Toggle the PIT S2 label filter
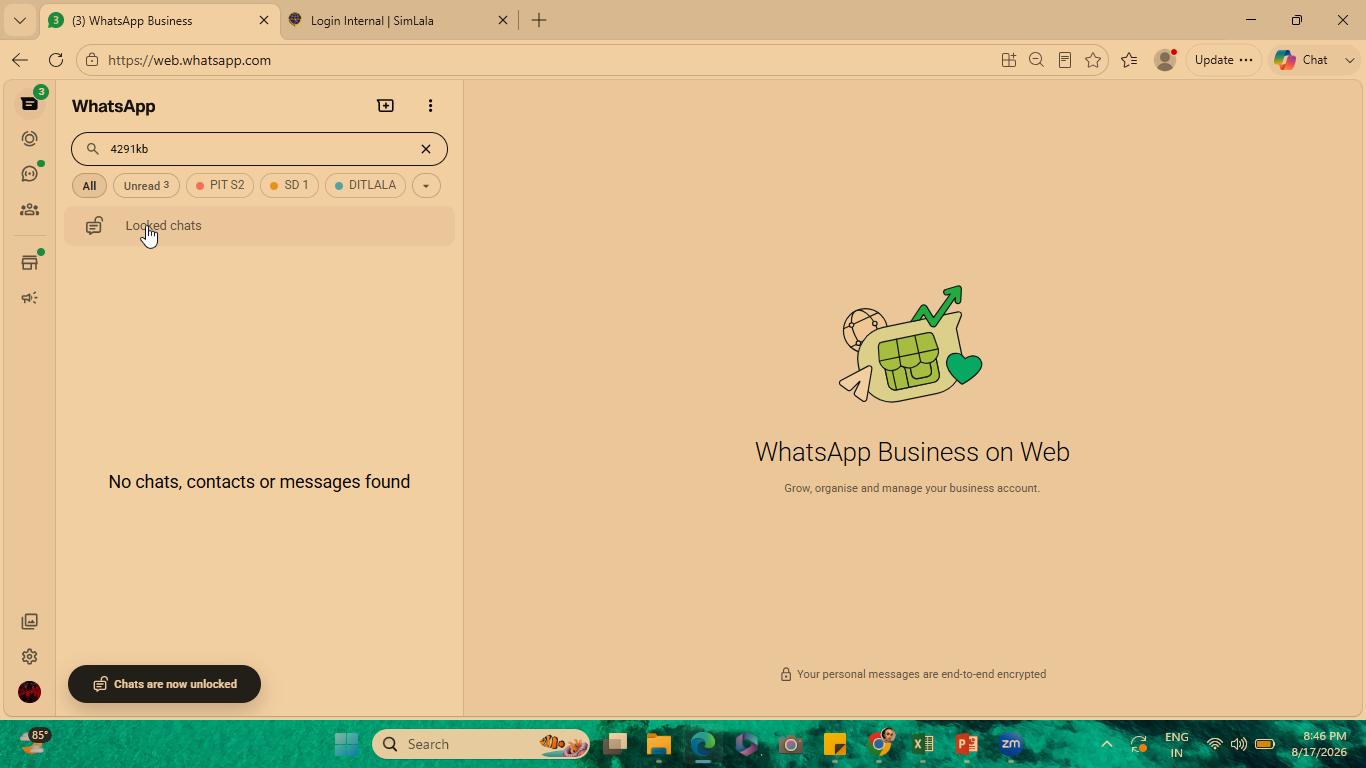 pos(220,185)
